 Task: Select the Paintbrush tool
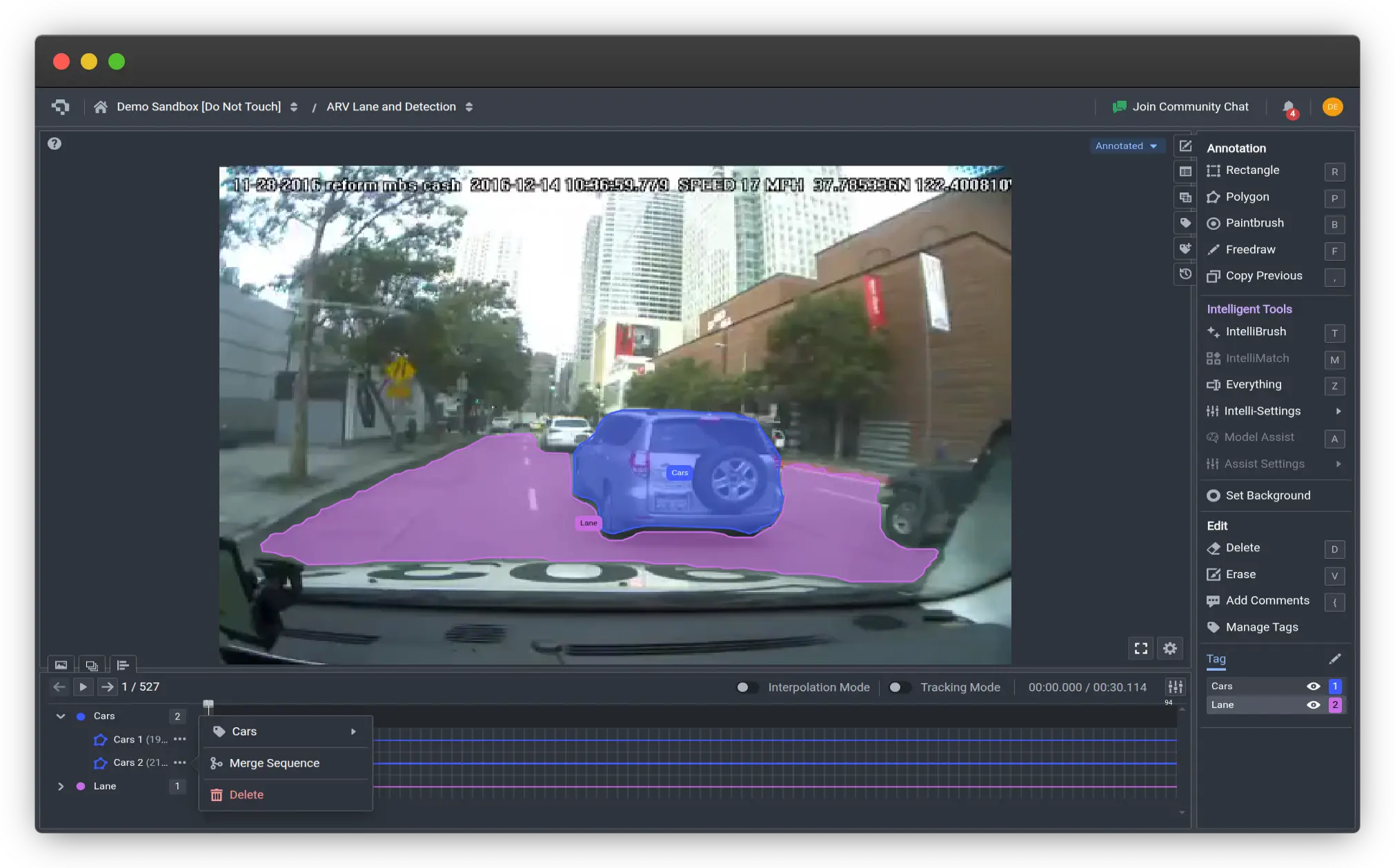pyautogui.click(x=1254, y=224)
